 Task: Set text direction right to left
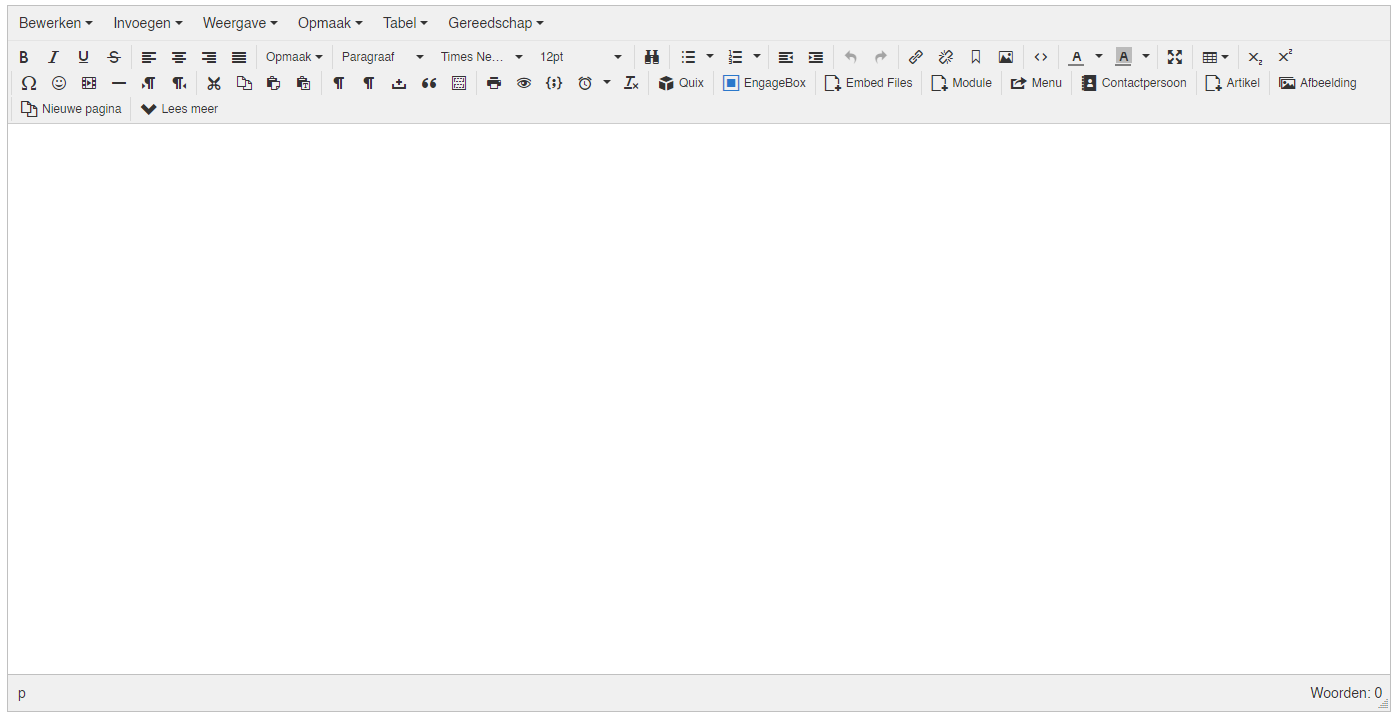pyautogui.click(x=179, y=83)
